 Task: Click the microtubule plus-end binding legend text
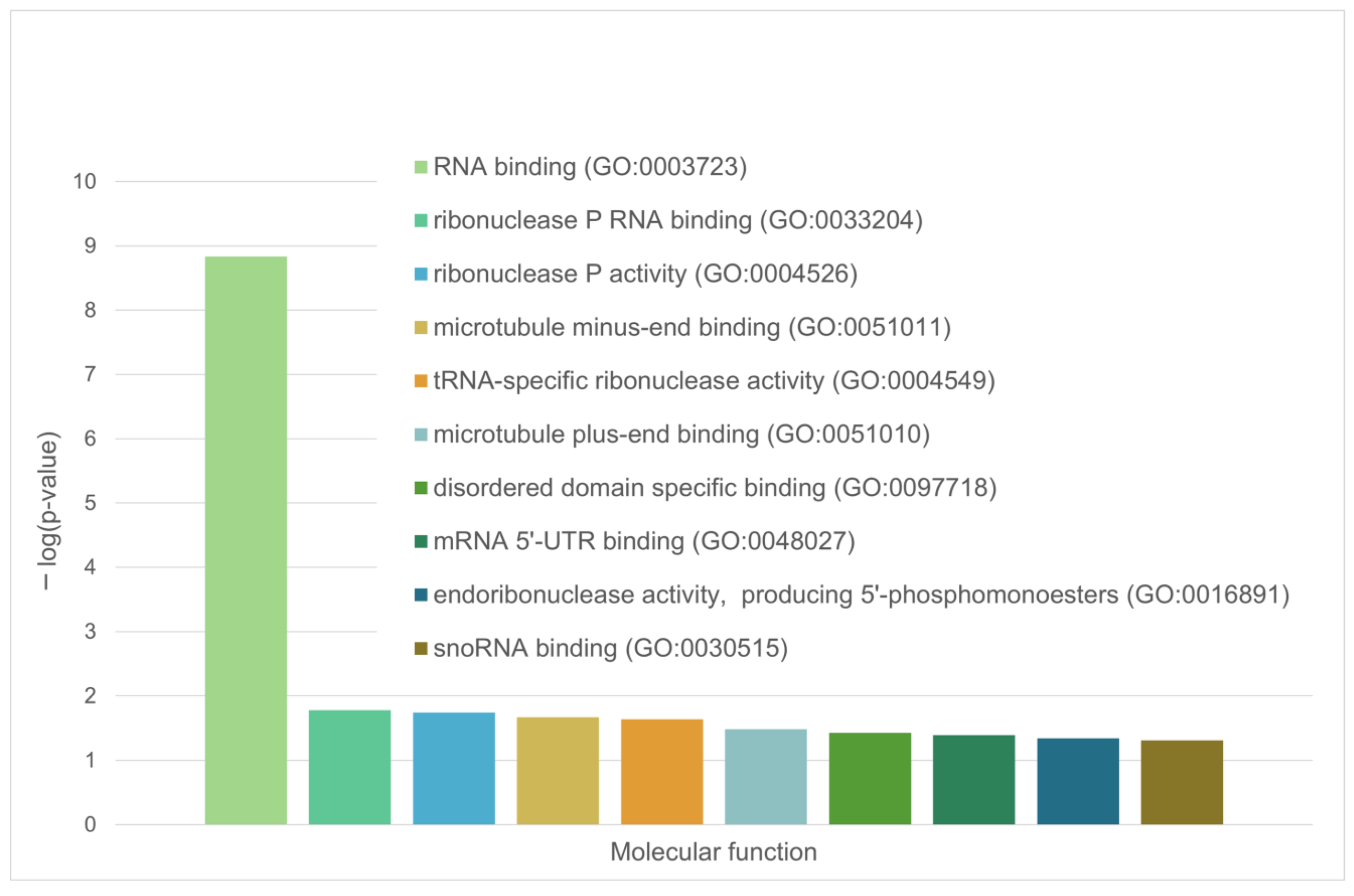pyautogui.click(x=681, y=434)
